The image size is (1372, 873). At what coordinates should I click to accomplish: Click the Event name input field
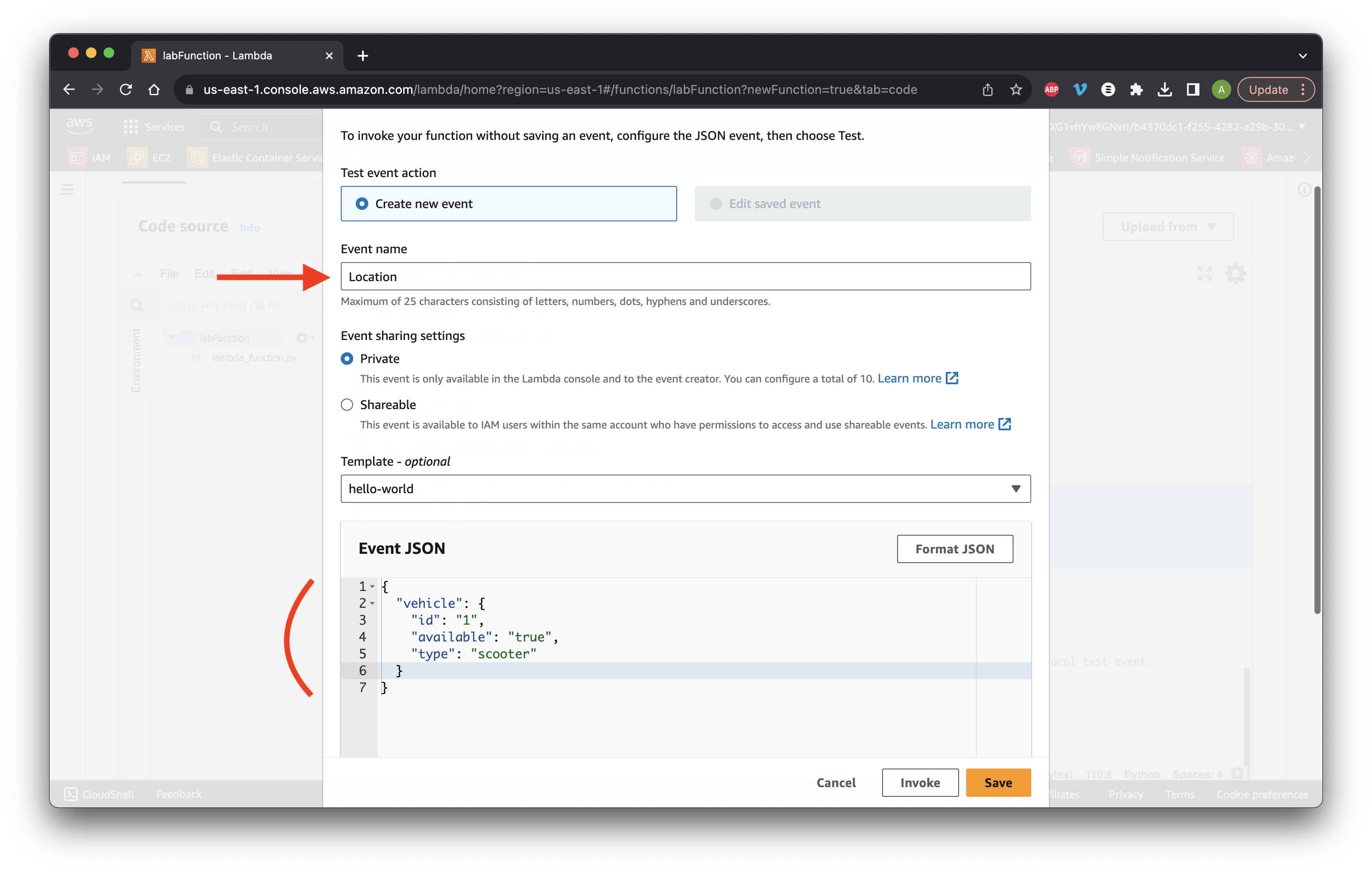pos(686,276)
